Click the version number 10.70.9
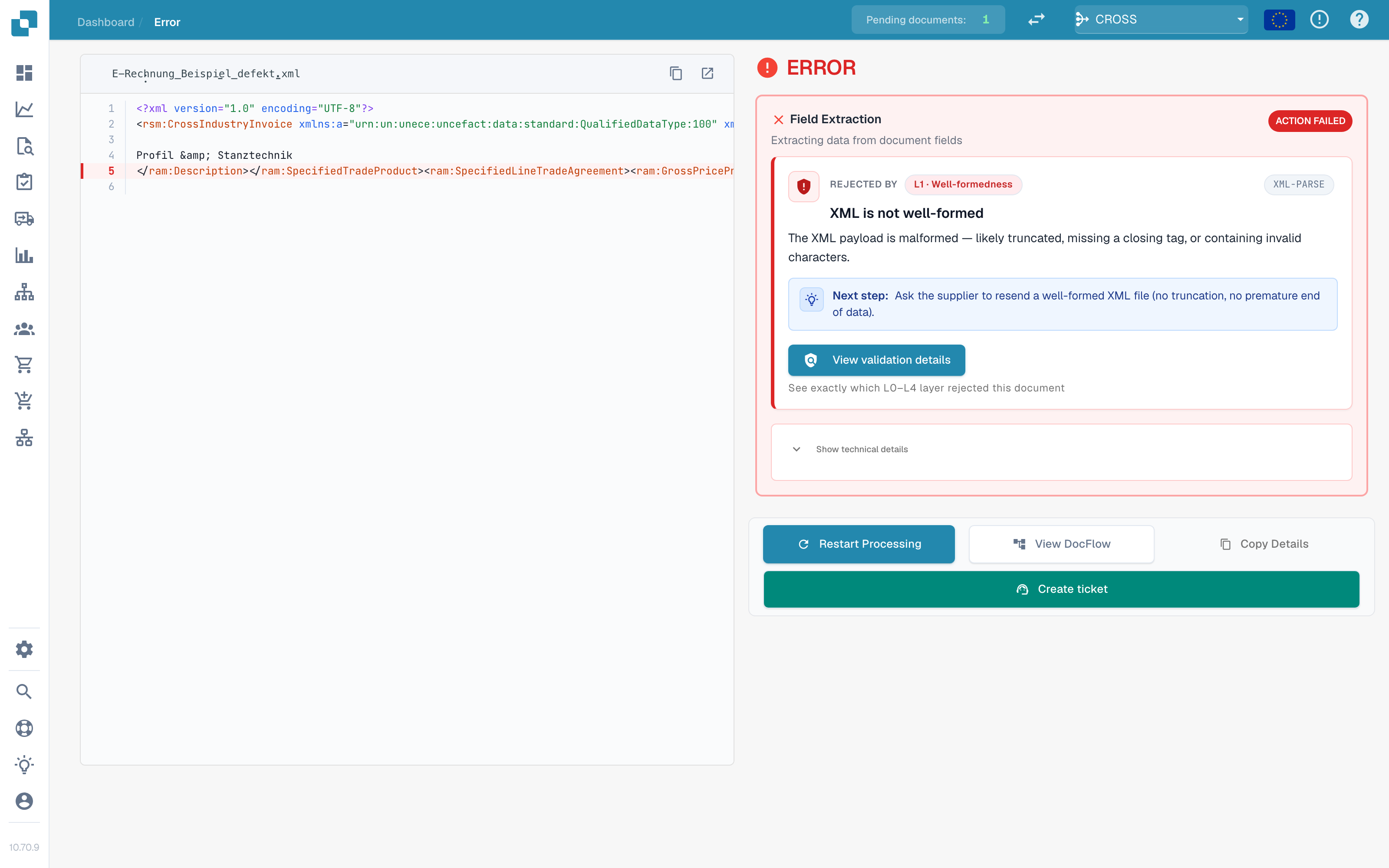Viewport: 1389px width, 868px height. (24, 847)
